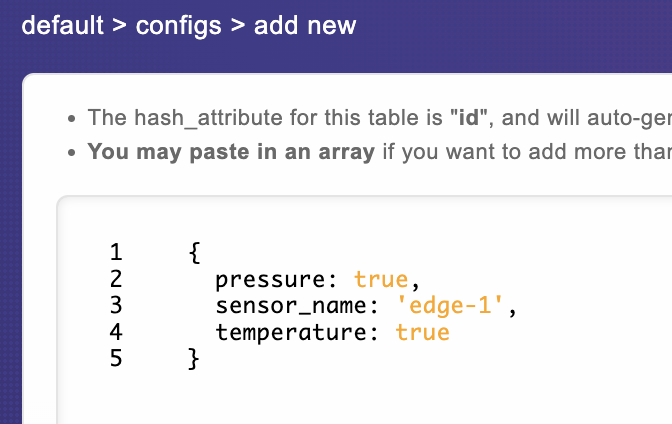
Task: Click the true value after pressure
Action: [x=381, y=280]
